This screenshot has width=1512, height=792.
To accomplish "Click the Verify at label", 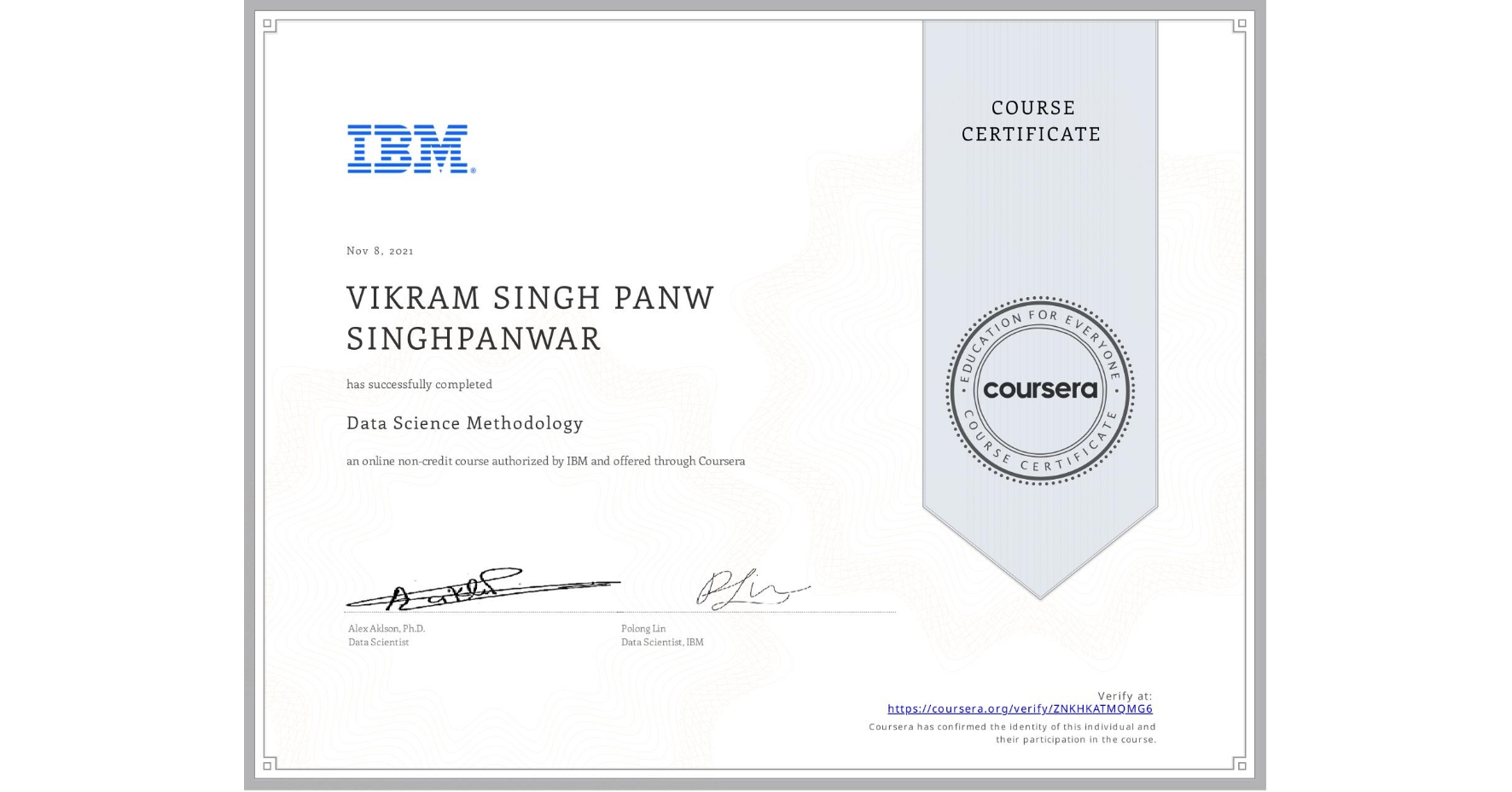I will pos(1124,694).
